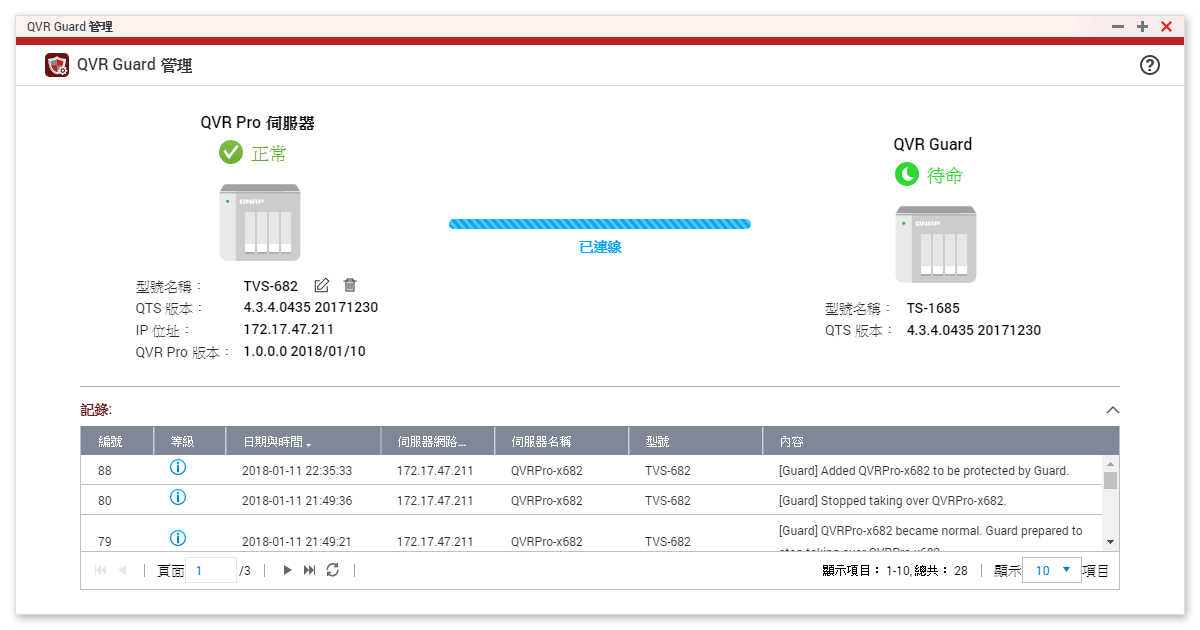This screenshot has height=630, width=1200.
Task: Jump to last log page
Action: [310, 570]
